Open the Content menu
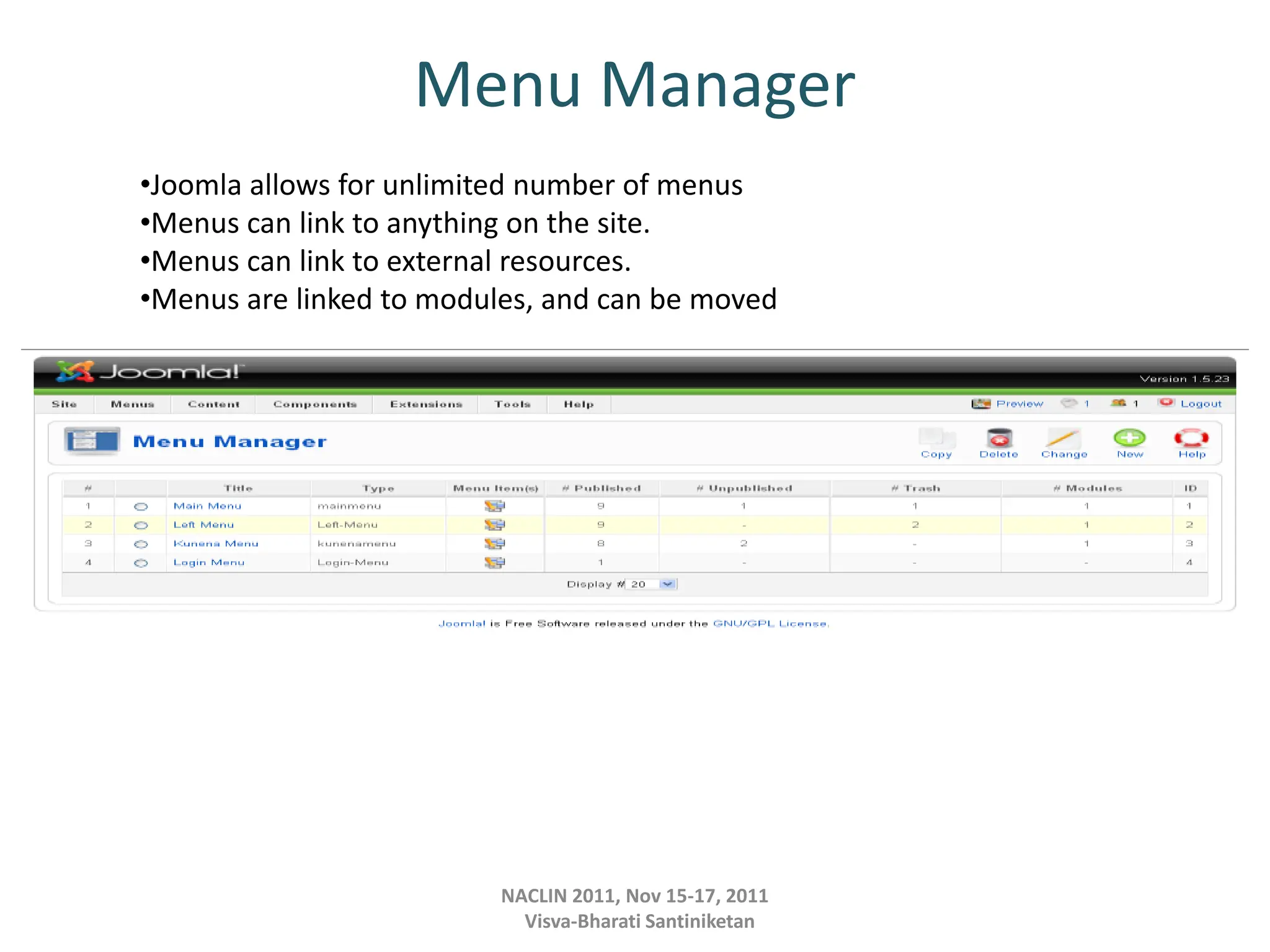Image resolution: width=1270 pixels, height=952 pixels. [214, 404]
